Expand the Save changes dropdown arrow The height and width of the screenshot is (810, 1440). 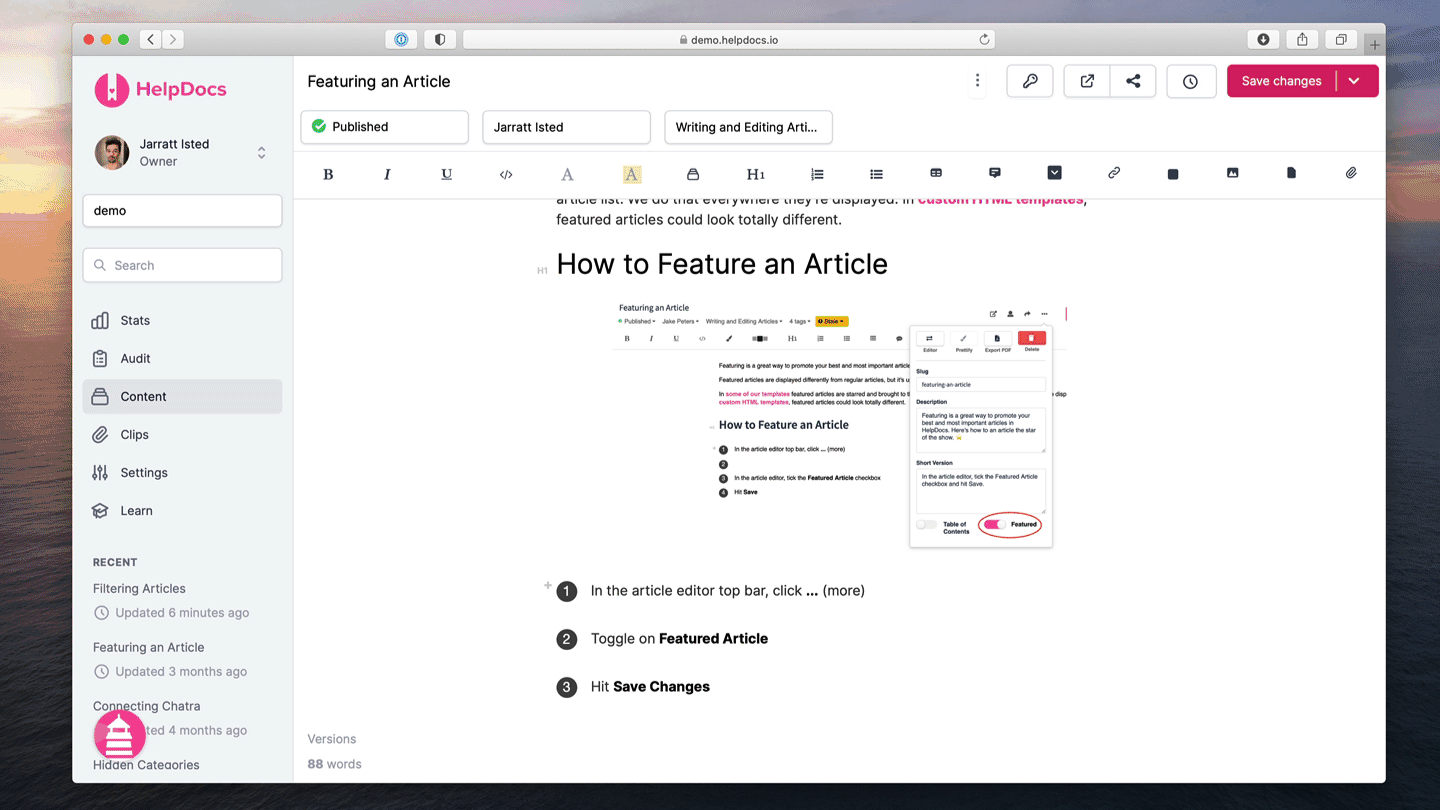(1354, 81)
